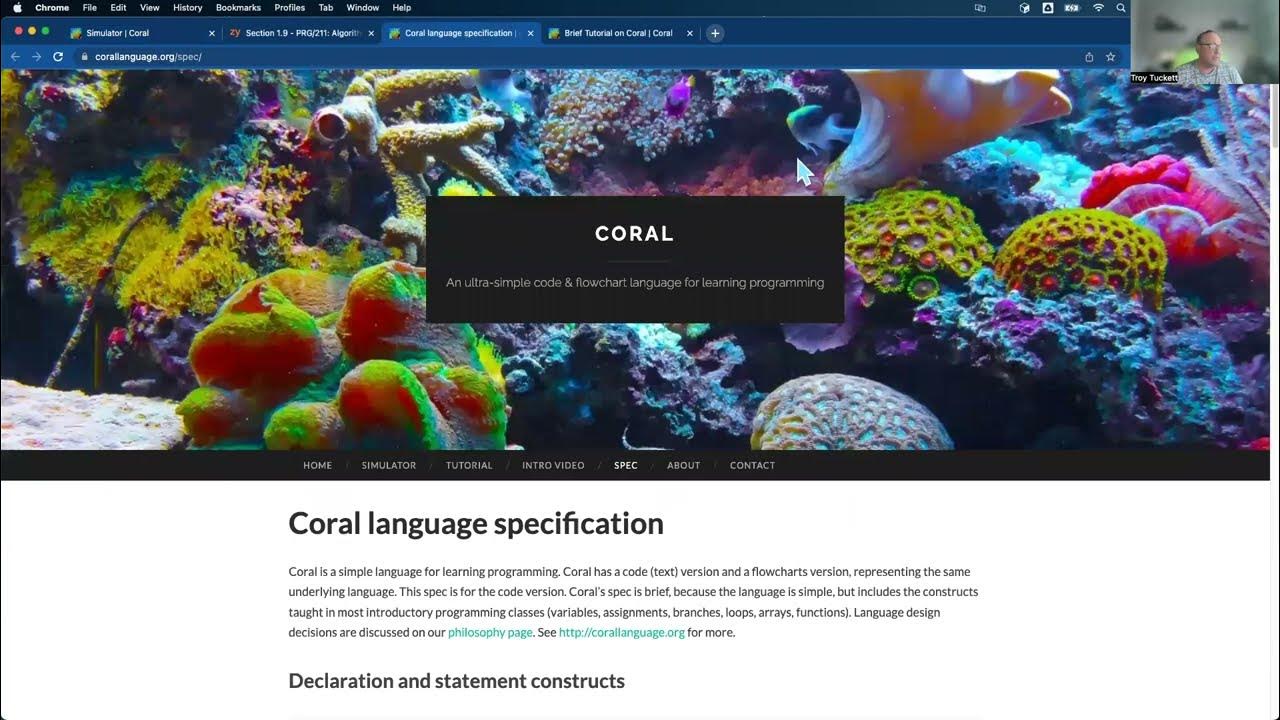Open the triangle app menu bar icon
The height and width of the screenshot is (720, 1280).
(x=1048, y=7)
